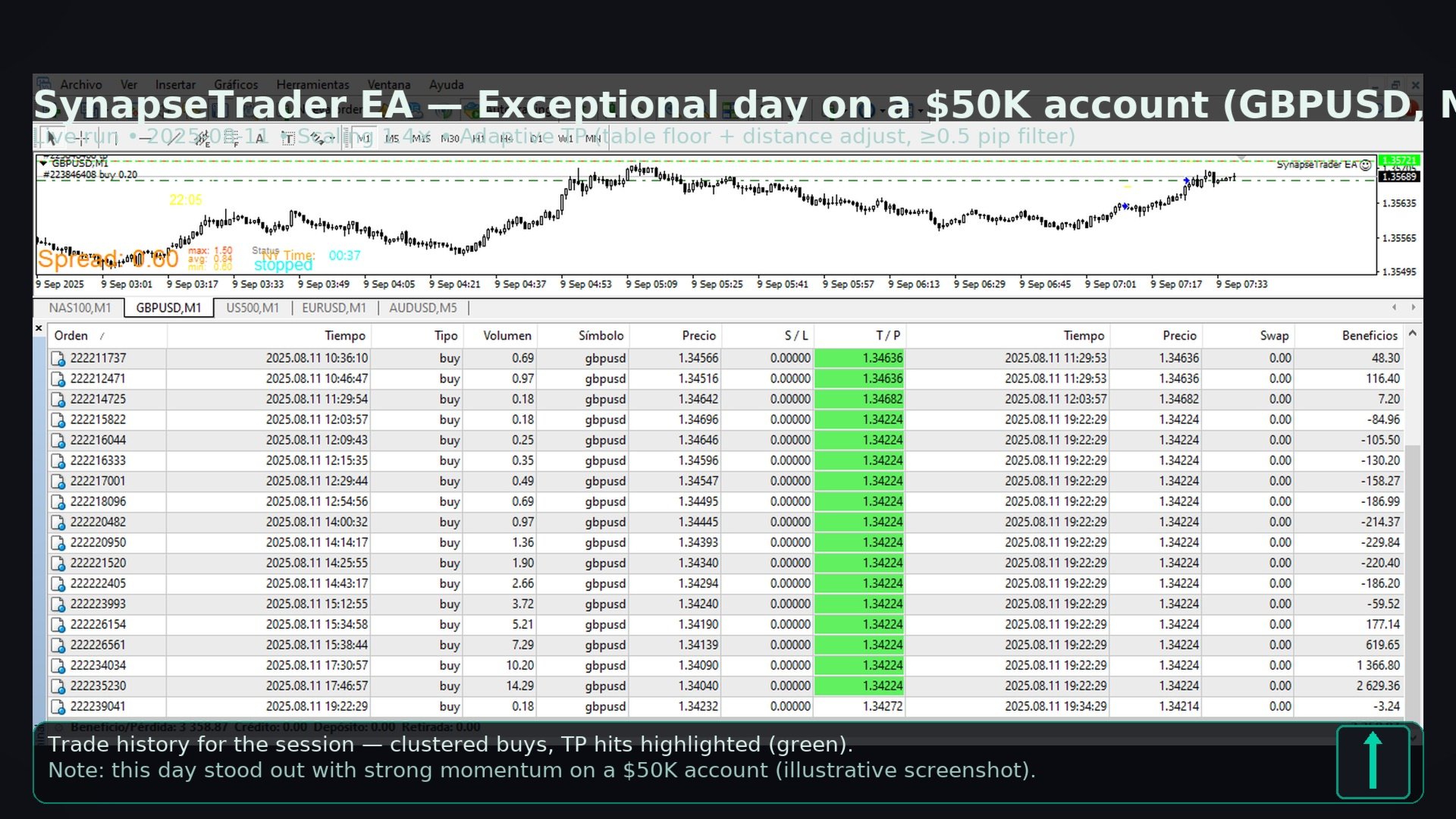The width and height of the screenshot is (1456, 819).
Task: Switch chart to M30 timeframe
Action: coord(450,138)
